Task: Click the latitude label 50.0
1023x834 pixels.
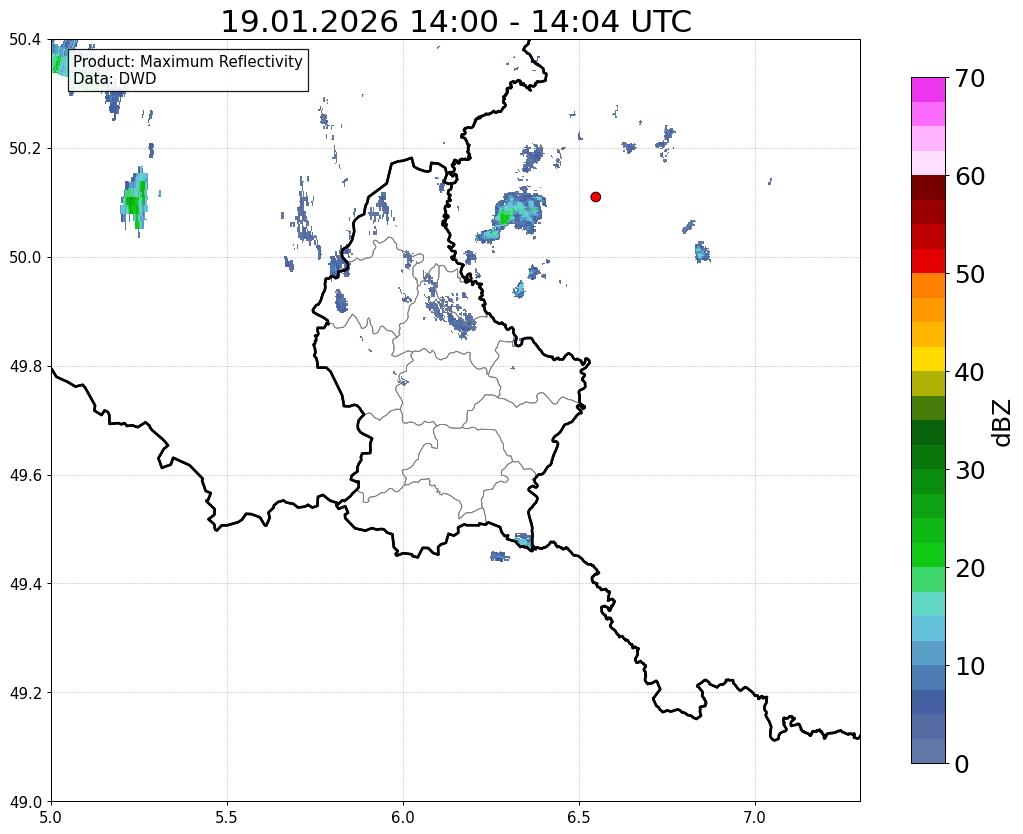Action: click(x=25, y=258)
